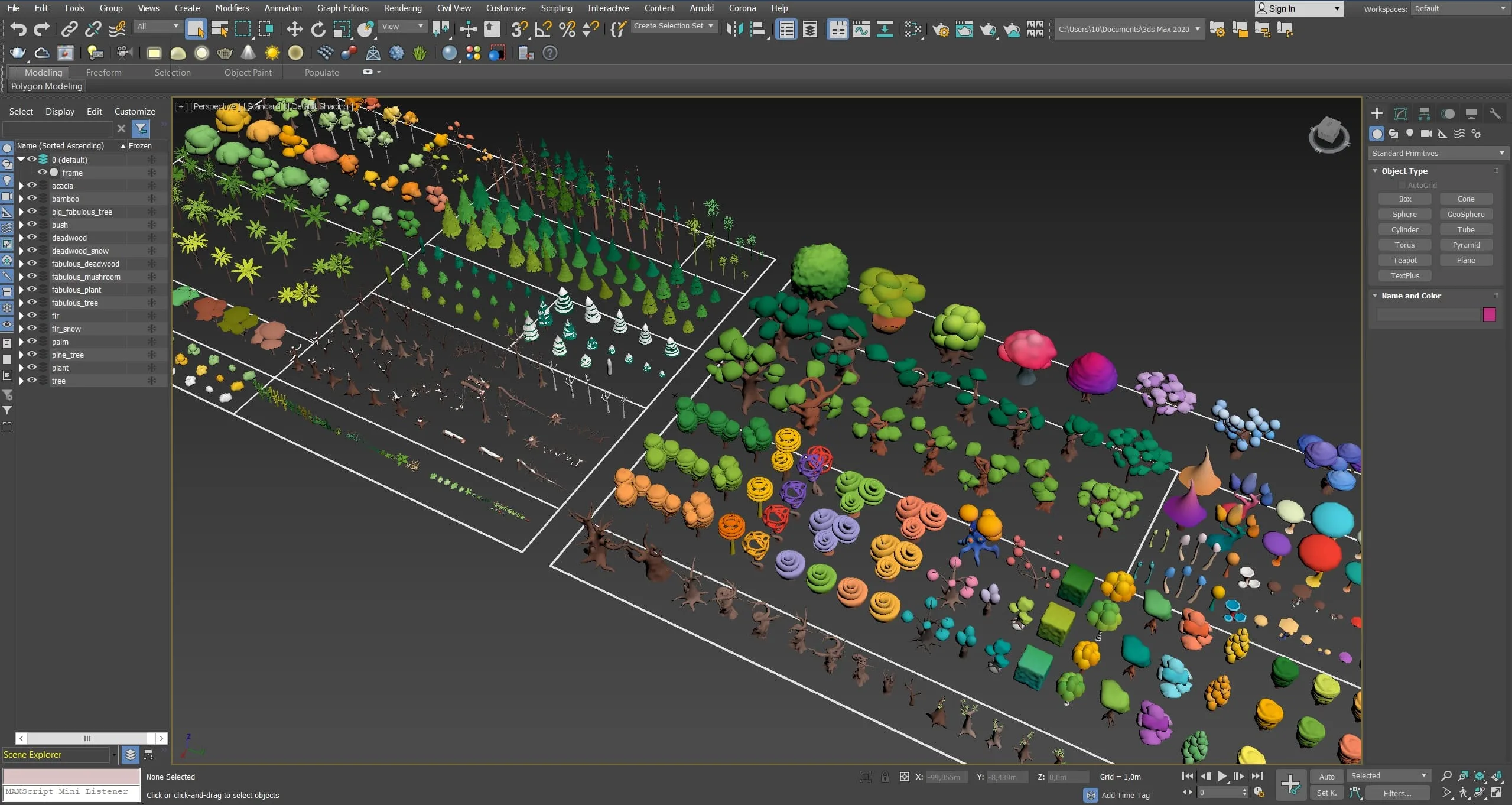Screen dimensions: 1512x805
Task: Toggle the Angle Snap icon
Action: tap(543, 29)
